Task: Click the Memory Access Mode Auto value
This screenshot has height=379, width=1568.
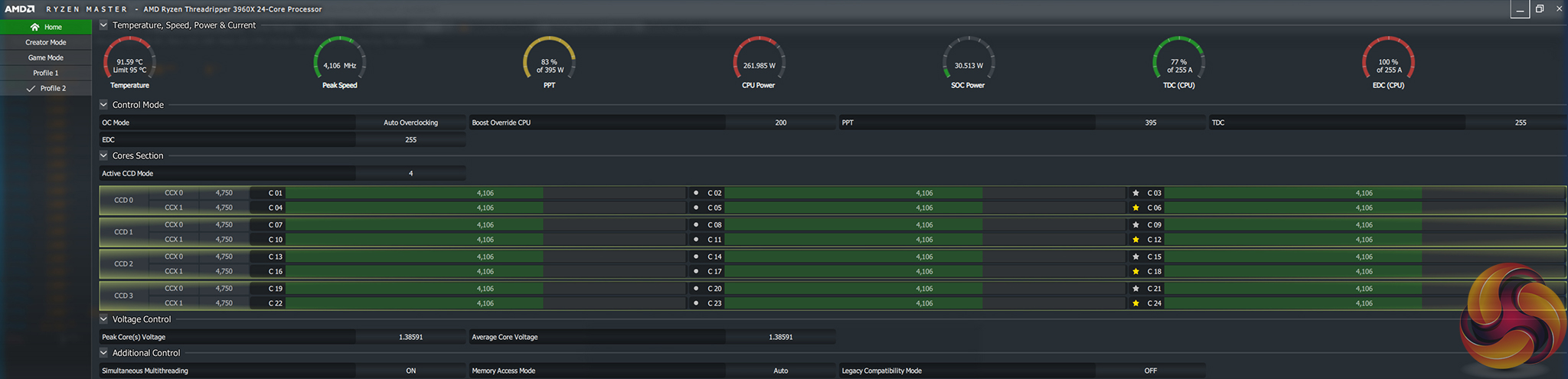Action: point(780,371)
